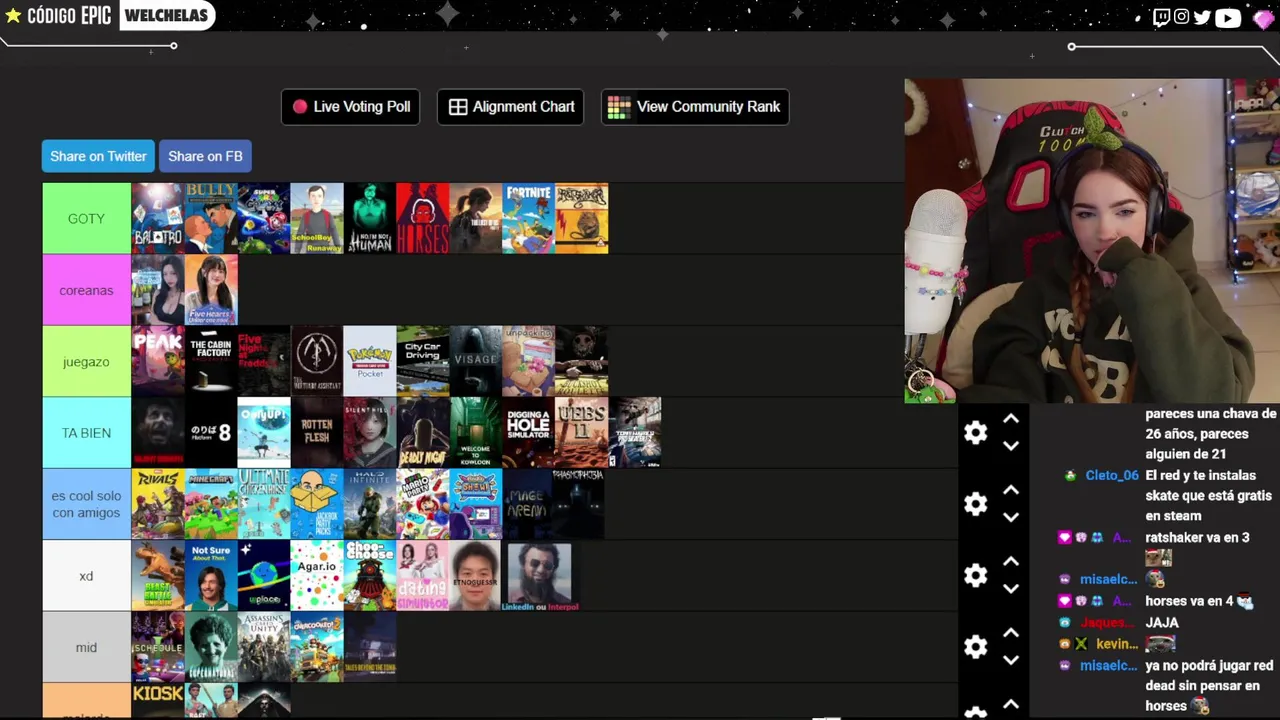Select the dating simulator tile
The height and width of the screenshot is (720, 1280).
tap(423, 576)
